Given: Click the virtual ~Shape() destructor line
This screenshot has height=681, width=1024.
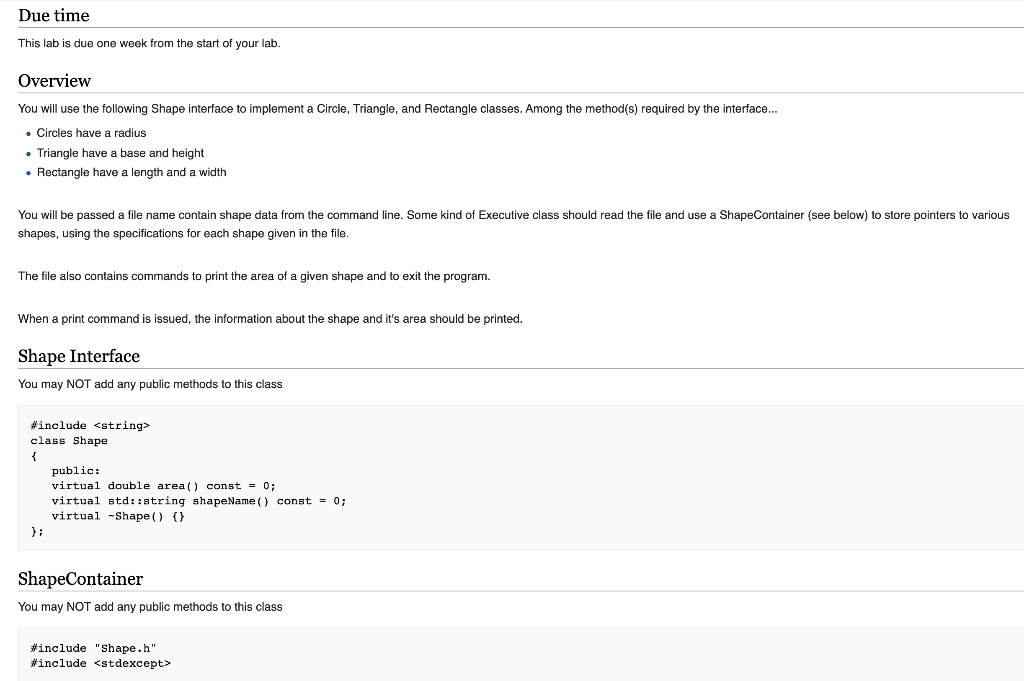Looking at the screenshot, I should pyautogui.click(x=128, y=516).
